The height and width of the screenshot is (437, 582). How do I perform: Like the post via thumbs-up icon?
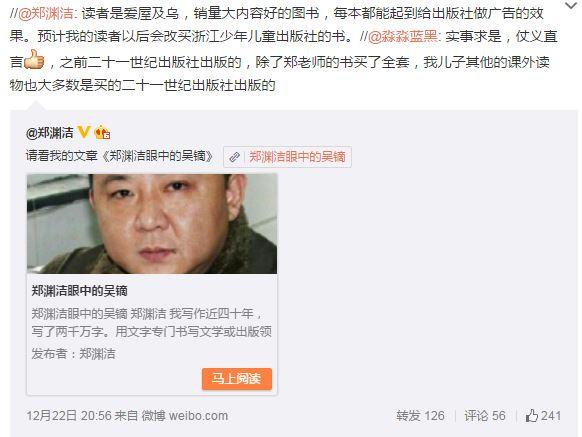pos(532,415)
